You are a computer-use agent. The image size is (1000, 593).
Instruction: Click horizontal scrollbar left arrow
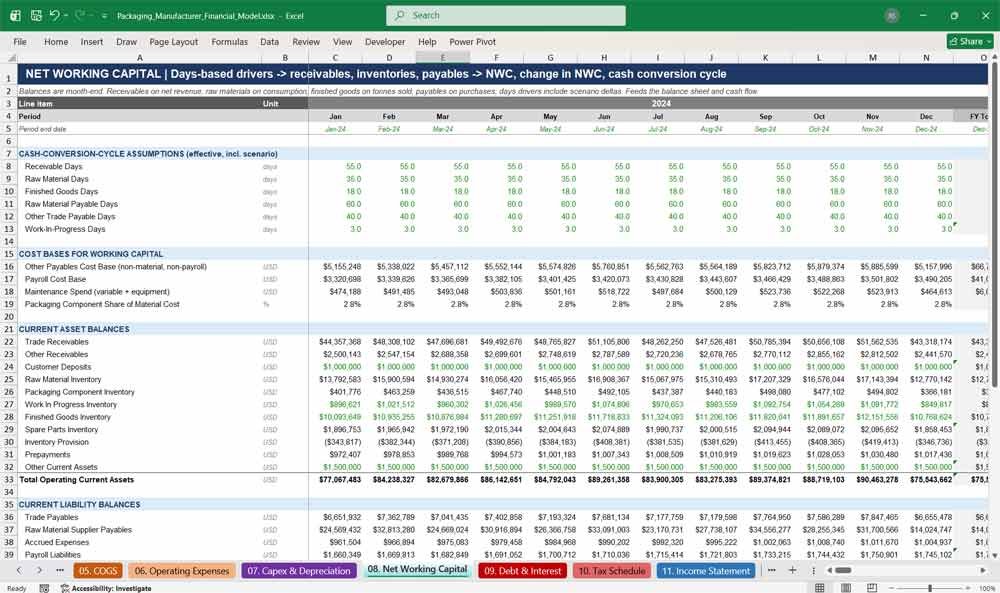click(829, 571)
